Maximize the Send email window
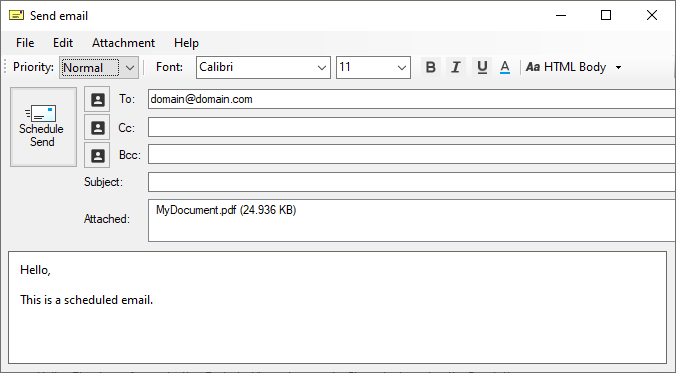This screenshot has width=676, height=373. pyautogui.click(x=606, y=16)
